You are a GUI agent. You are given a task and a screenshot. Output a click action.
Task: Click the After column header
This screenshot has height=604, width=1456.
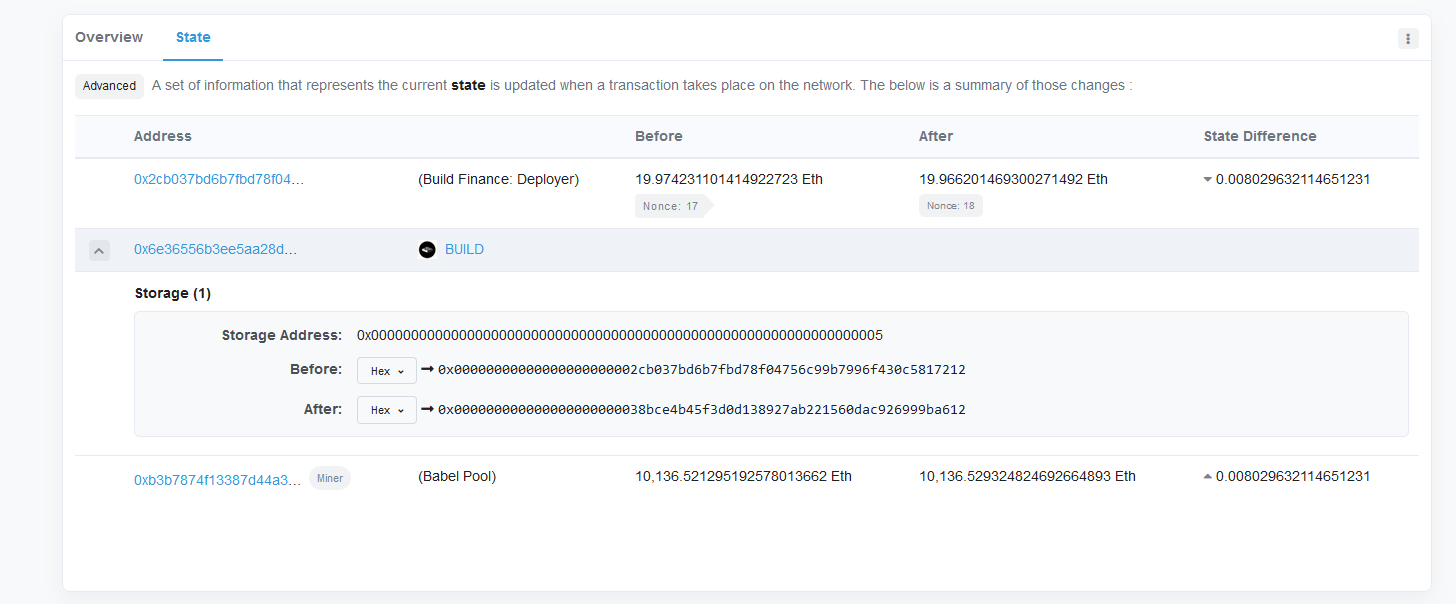(x=936, y=137)
